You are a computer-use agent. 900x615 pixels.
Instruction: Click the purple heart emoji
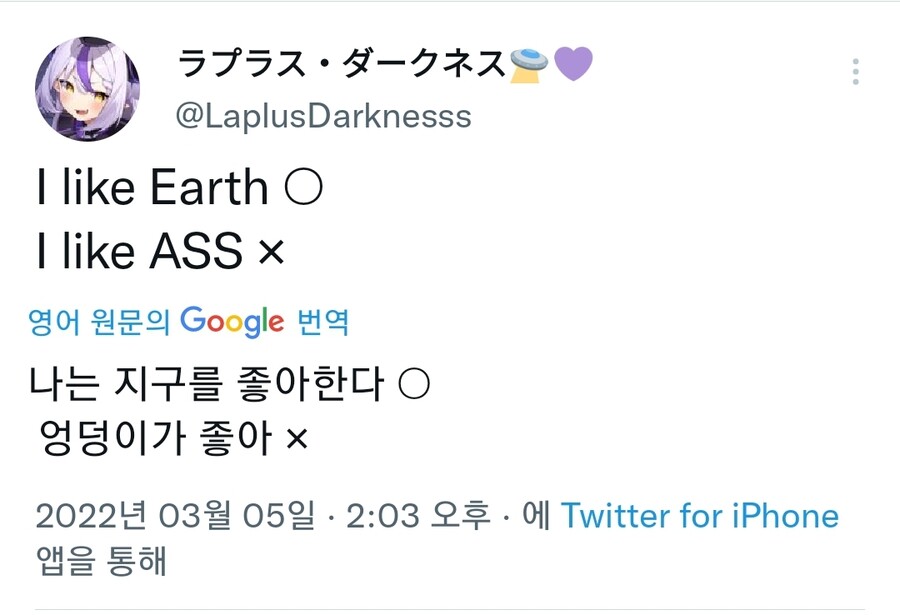click(x=573, y=65)
